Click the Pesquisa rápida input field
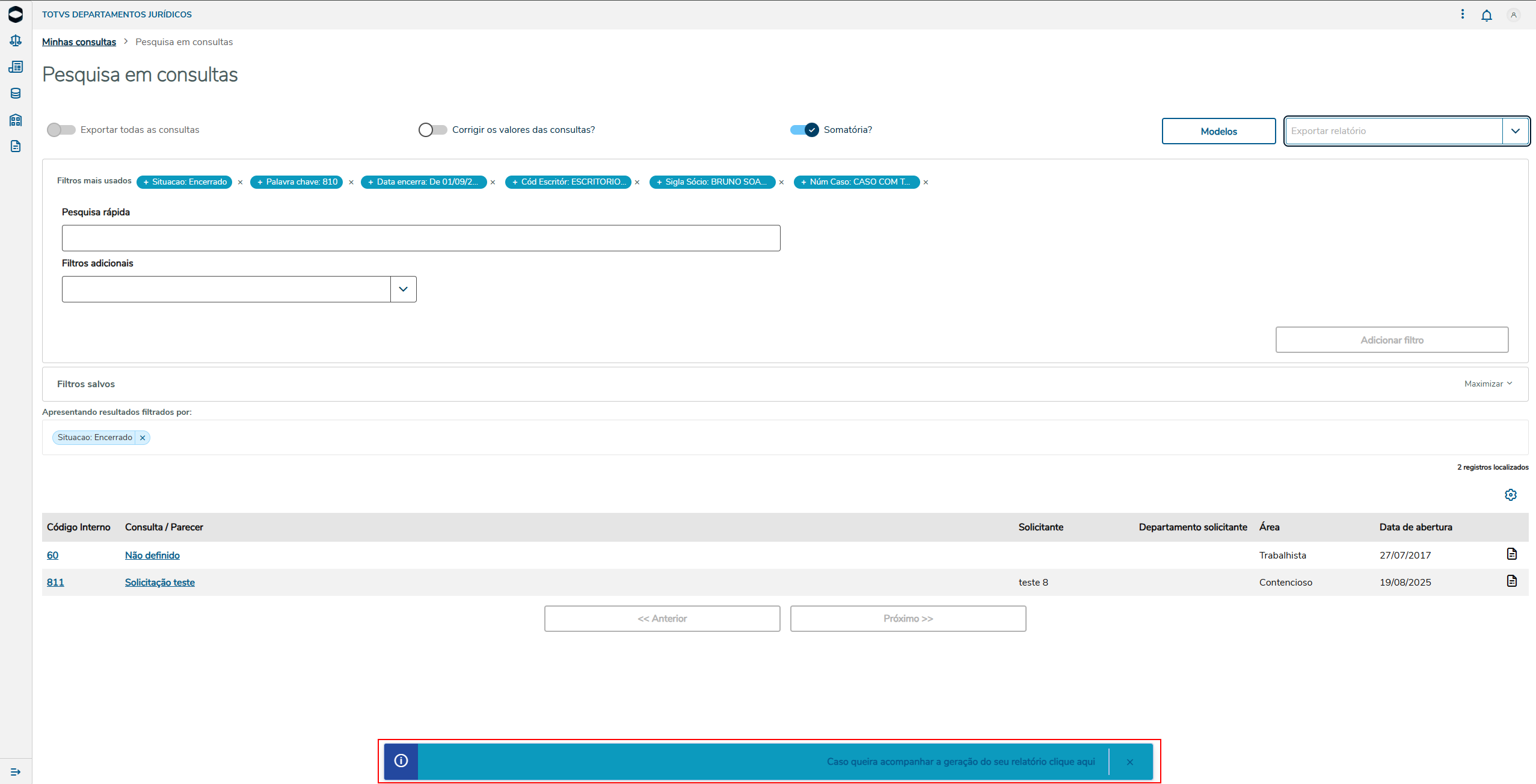Image resolution: width=1536 pixels, height=784 pixels. click(x=420, y=238)
